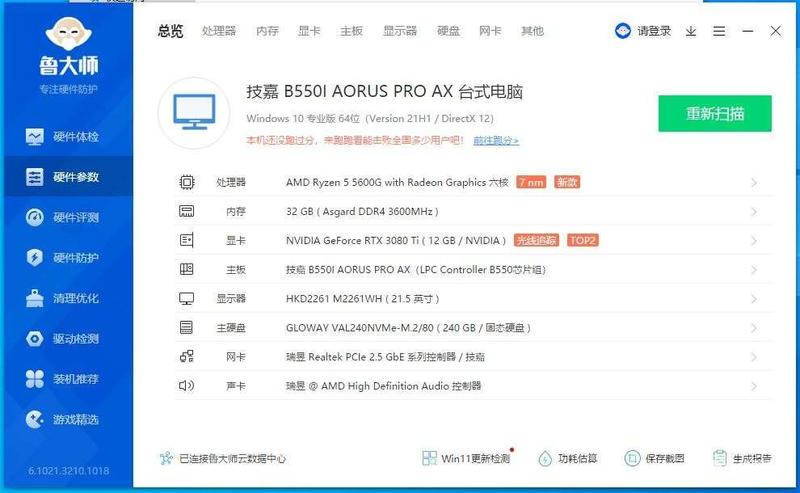Click the 重新扫描 green button
The height and width of the screenshot is (493, 800).
[x=715, y=113]
